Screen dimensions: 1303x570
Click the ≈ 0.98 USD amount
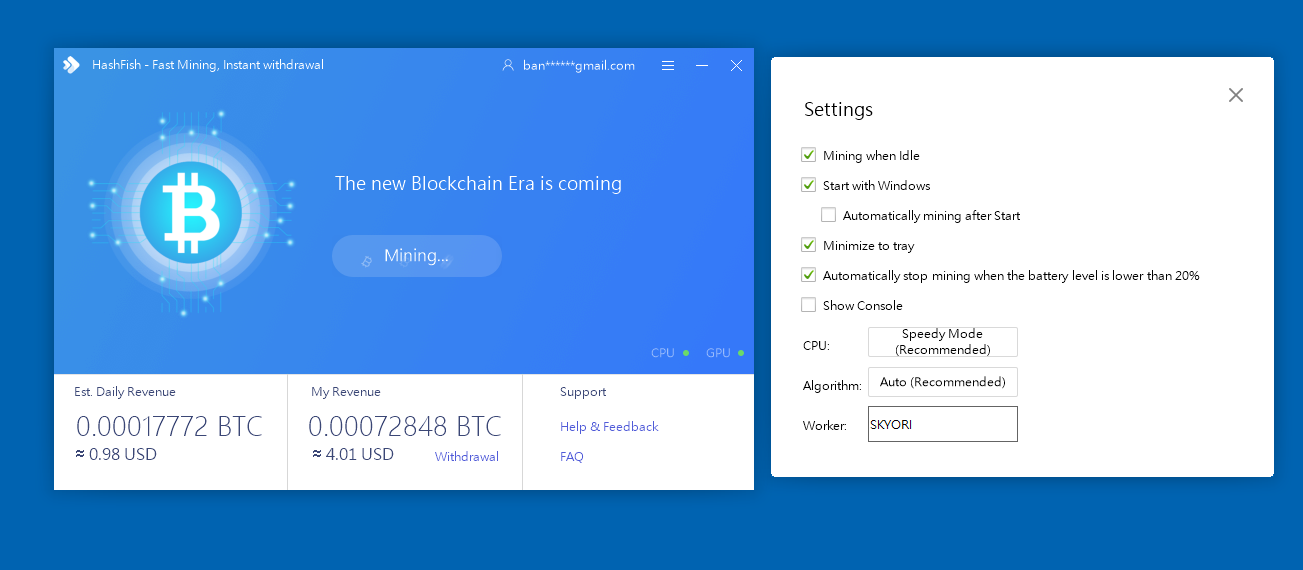116,454
